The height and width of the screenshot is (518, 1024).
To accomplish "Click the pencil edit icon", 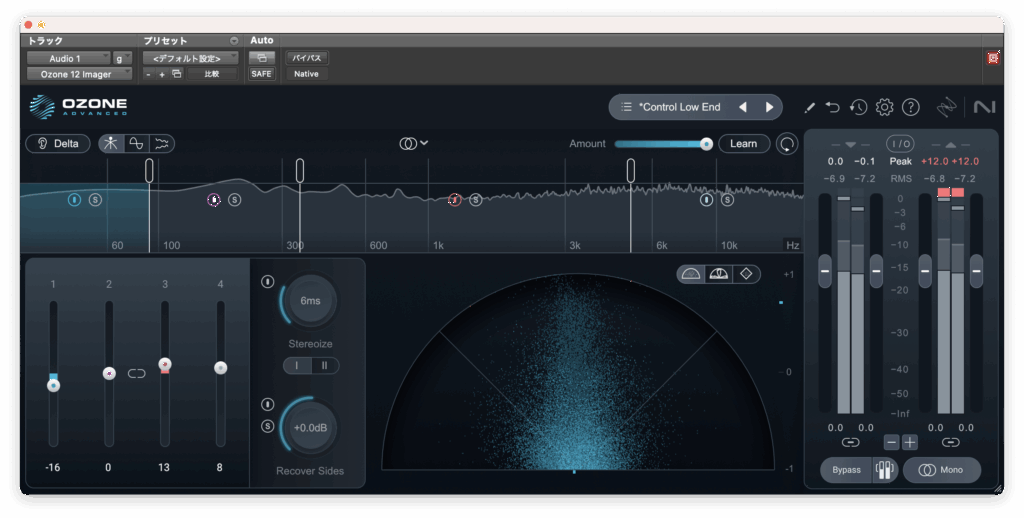I will pyautogui.click(x=809, y=107).
